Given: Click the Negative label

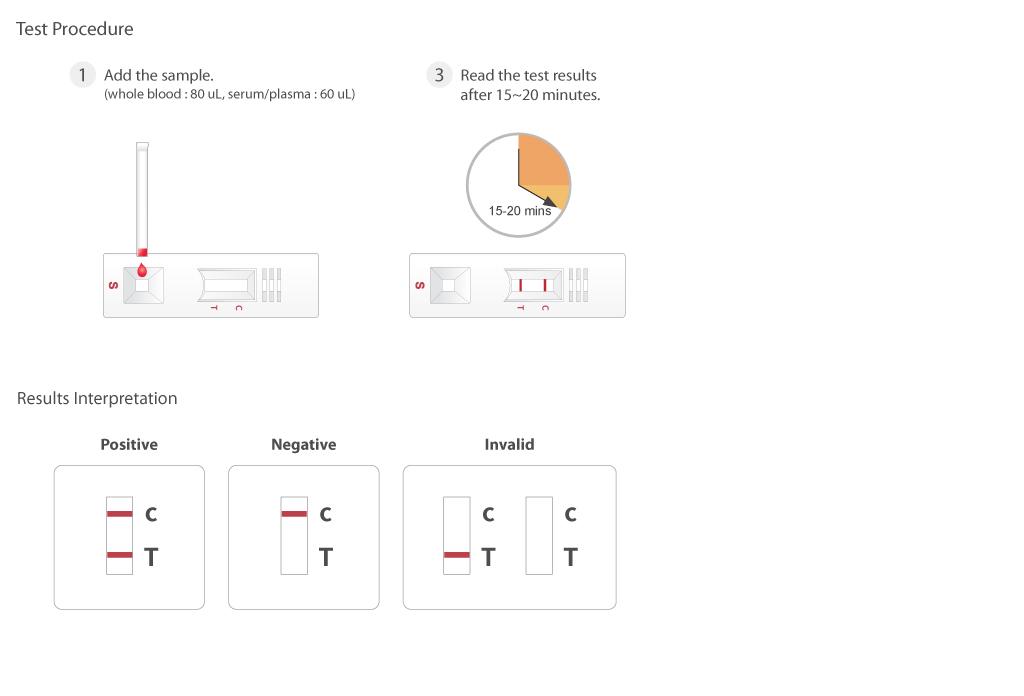Looking at the screenshot, I should click(304, 445).
